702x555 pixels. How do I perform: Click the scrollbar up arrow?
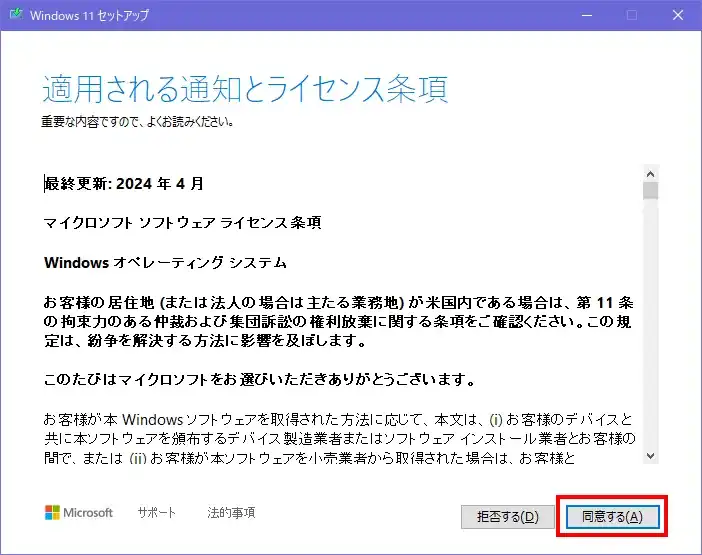(x=650, y=172)
